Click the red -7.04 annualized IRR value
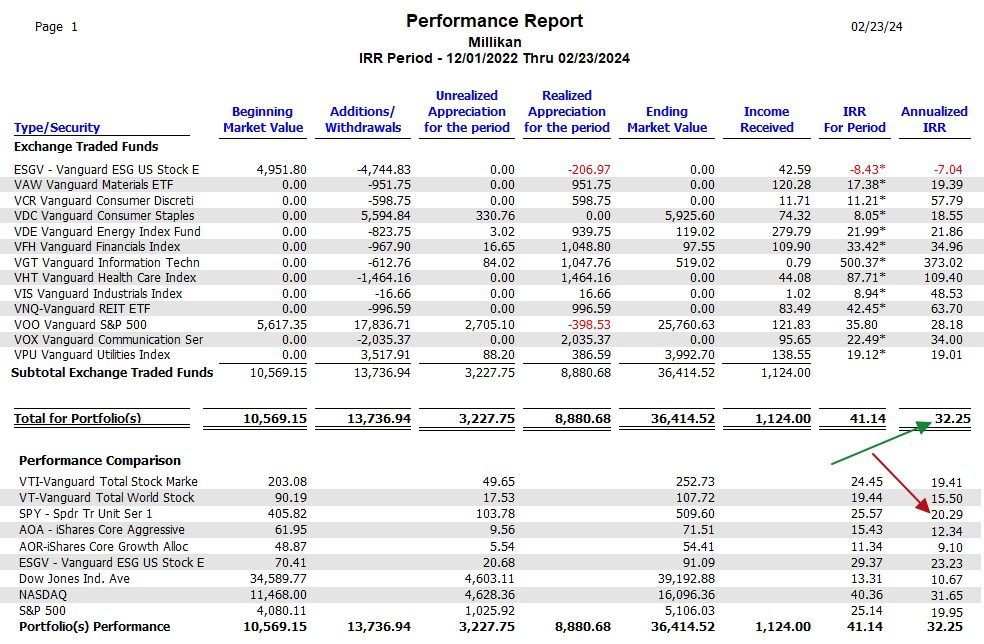The height and width of the screenshot is (644, 984). 948,169
